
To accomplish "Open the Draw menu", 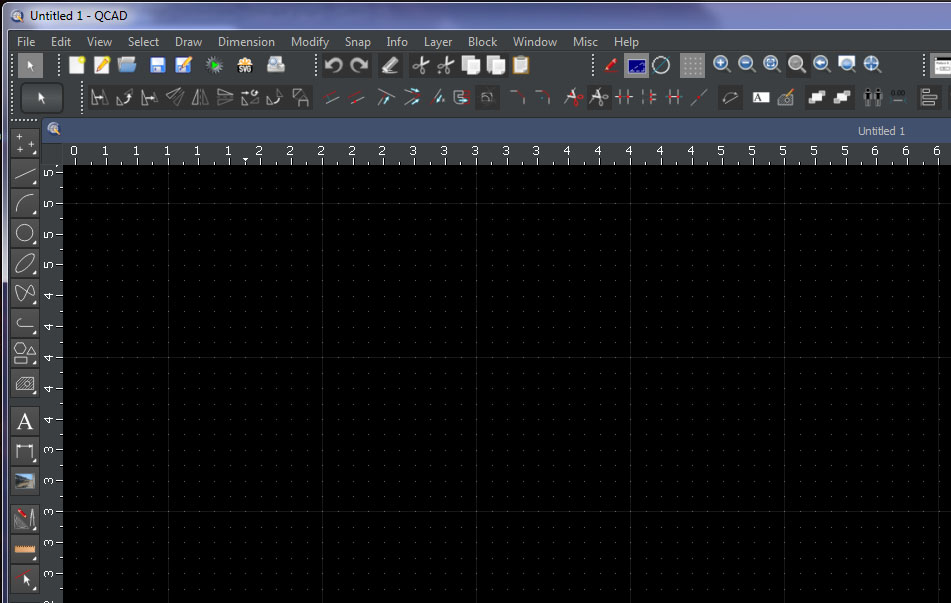I will (188, 42).
